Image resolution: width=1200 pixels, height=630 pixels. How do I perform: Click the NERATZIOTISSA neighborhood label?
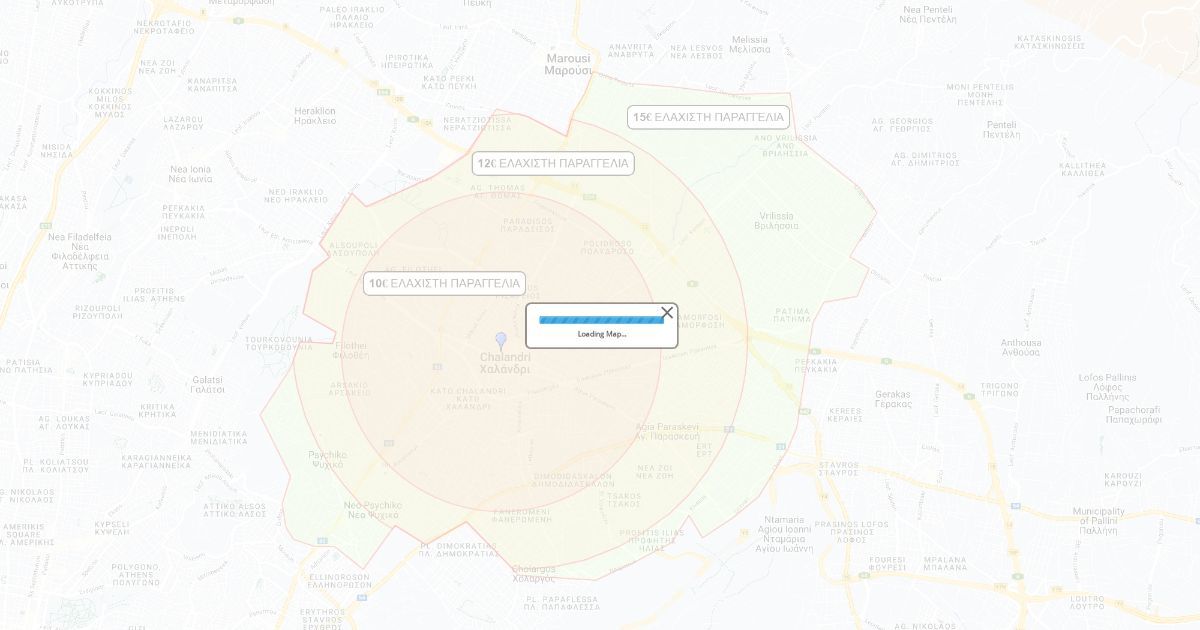[477, 124]
